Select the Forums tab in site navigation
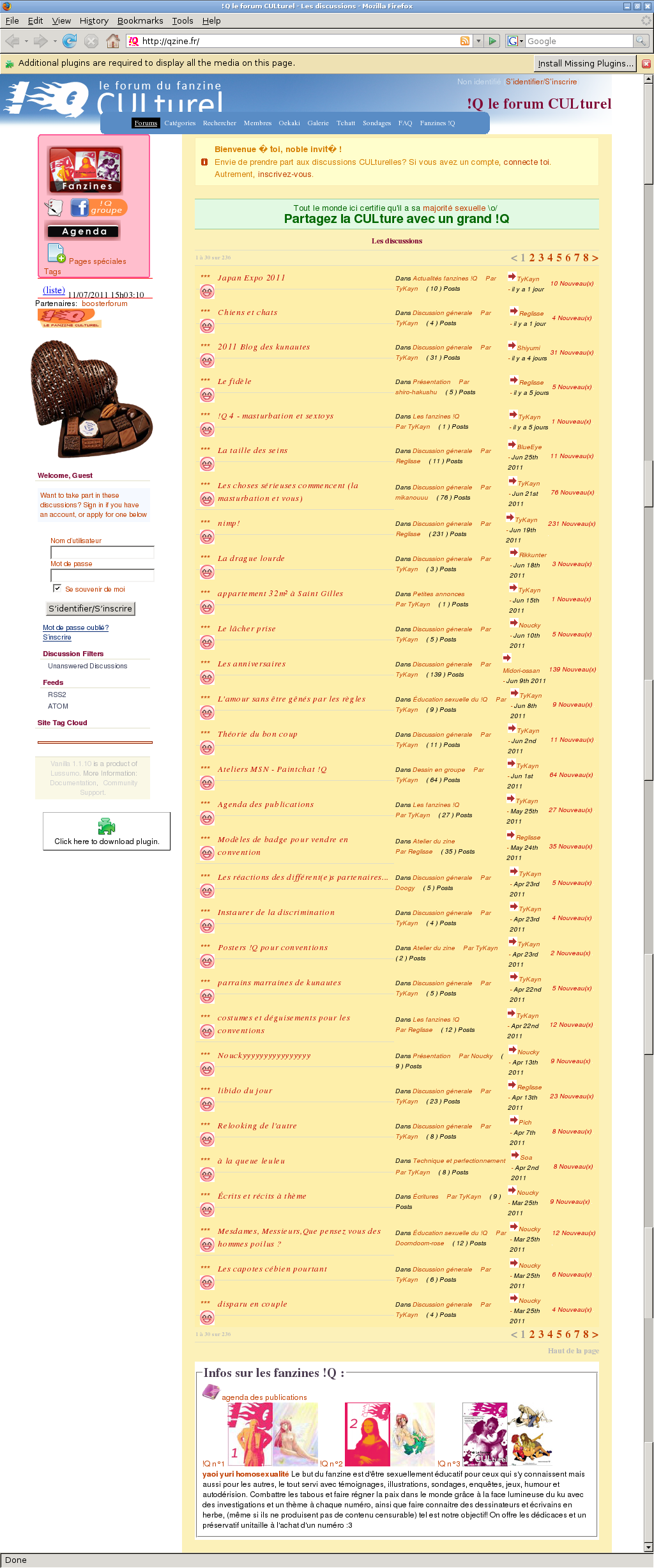 point(146,123)
